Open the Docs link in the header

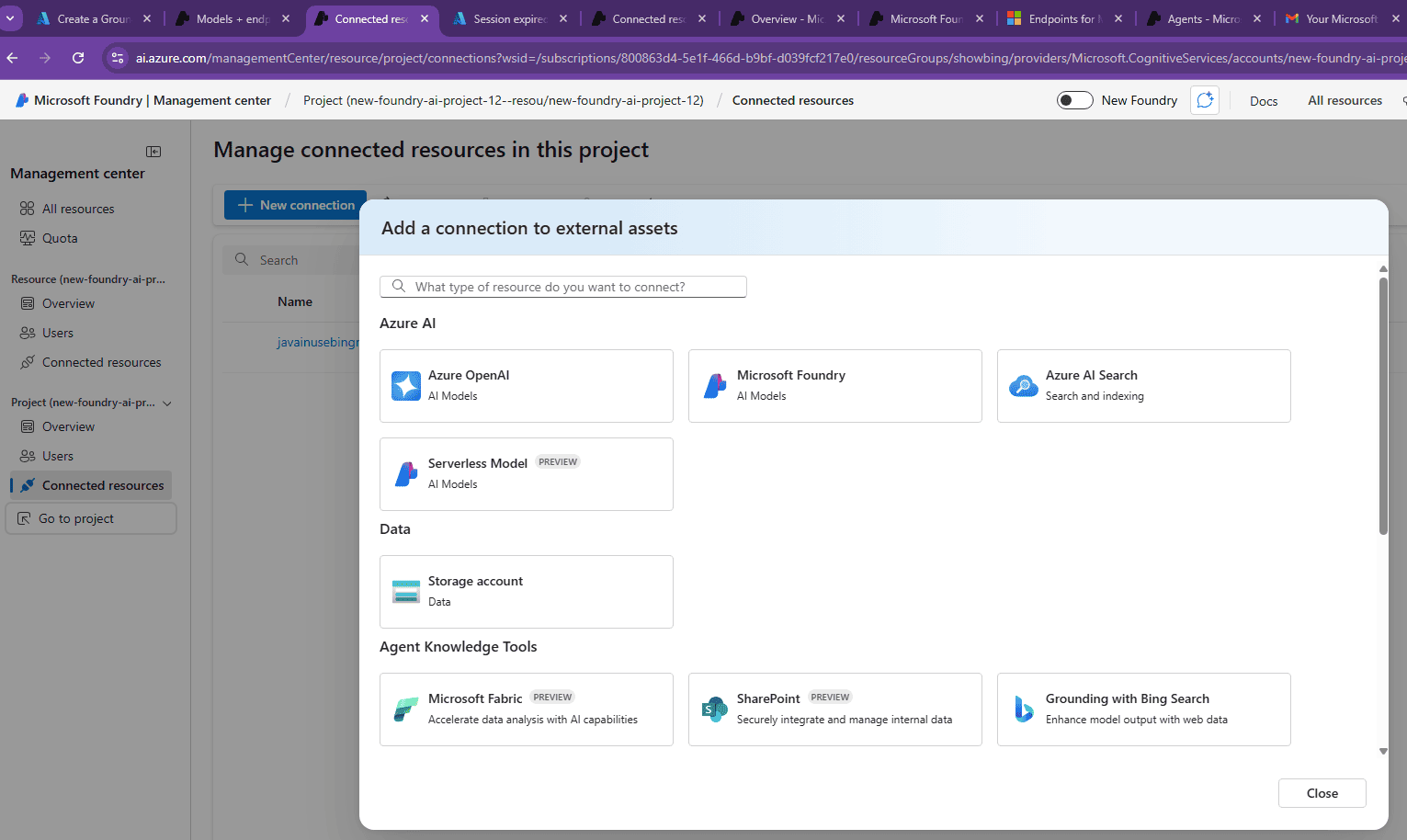pos(1263,101)
